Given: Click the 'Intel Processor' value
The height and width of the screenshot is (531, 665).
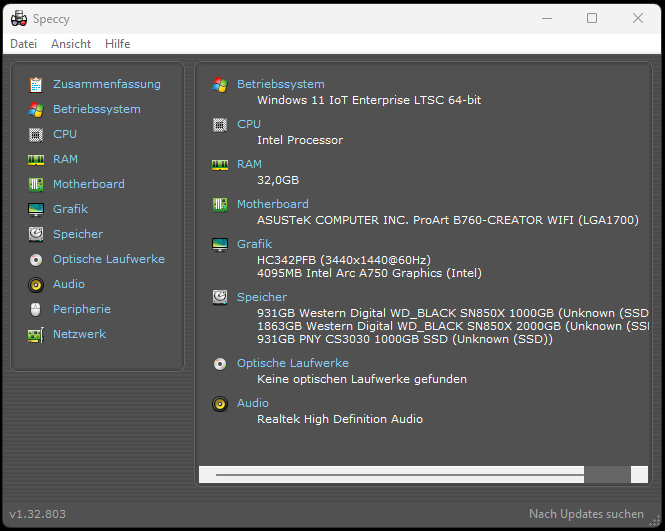Looking at the screenshot, I should pos(300,140).
